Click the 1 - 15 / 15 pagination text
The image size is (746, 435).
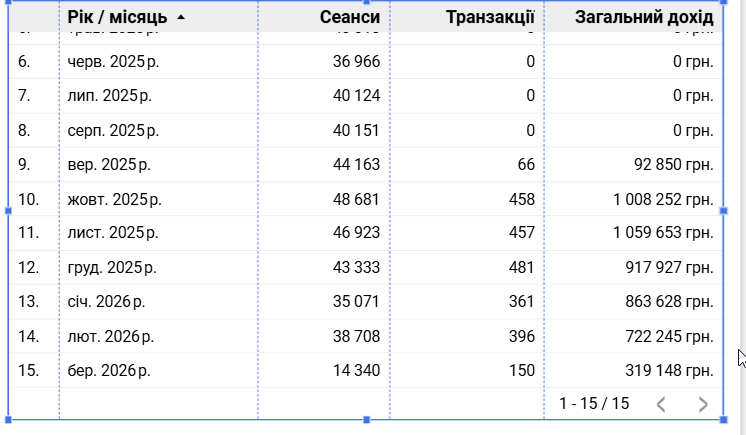coord(594,404)
